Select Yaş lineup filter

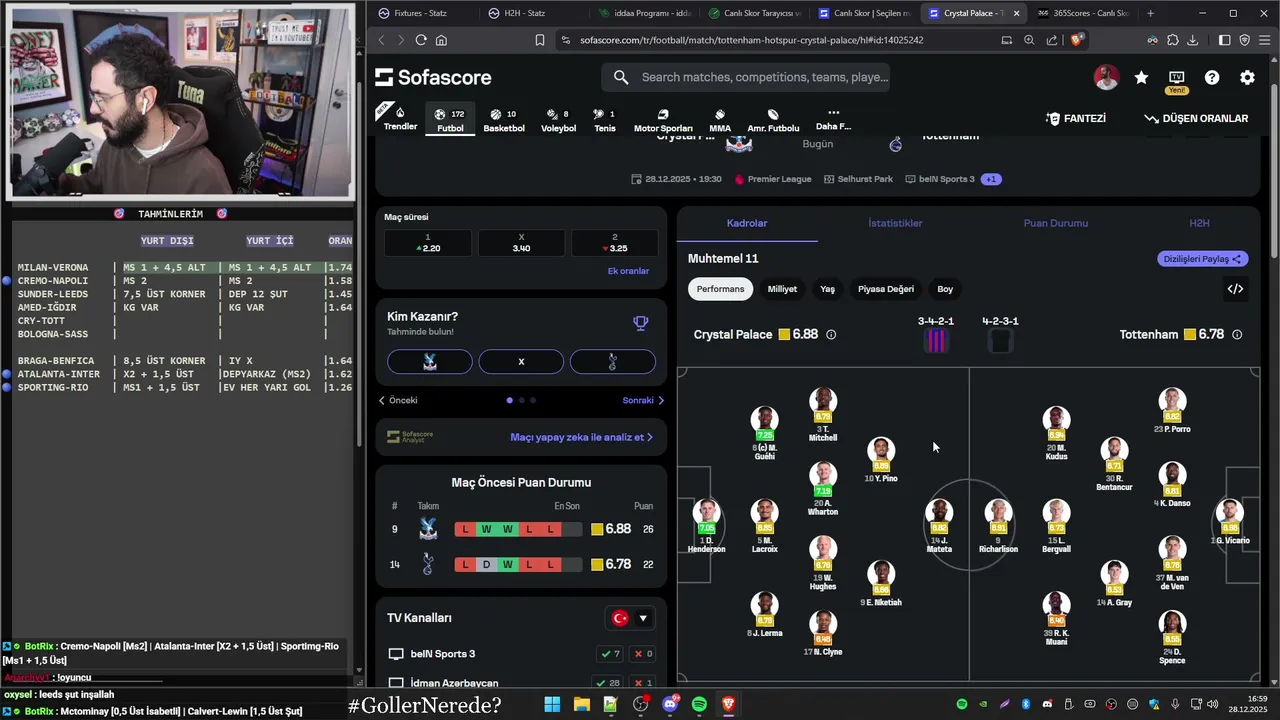click(x=827, y=289)
